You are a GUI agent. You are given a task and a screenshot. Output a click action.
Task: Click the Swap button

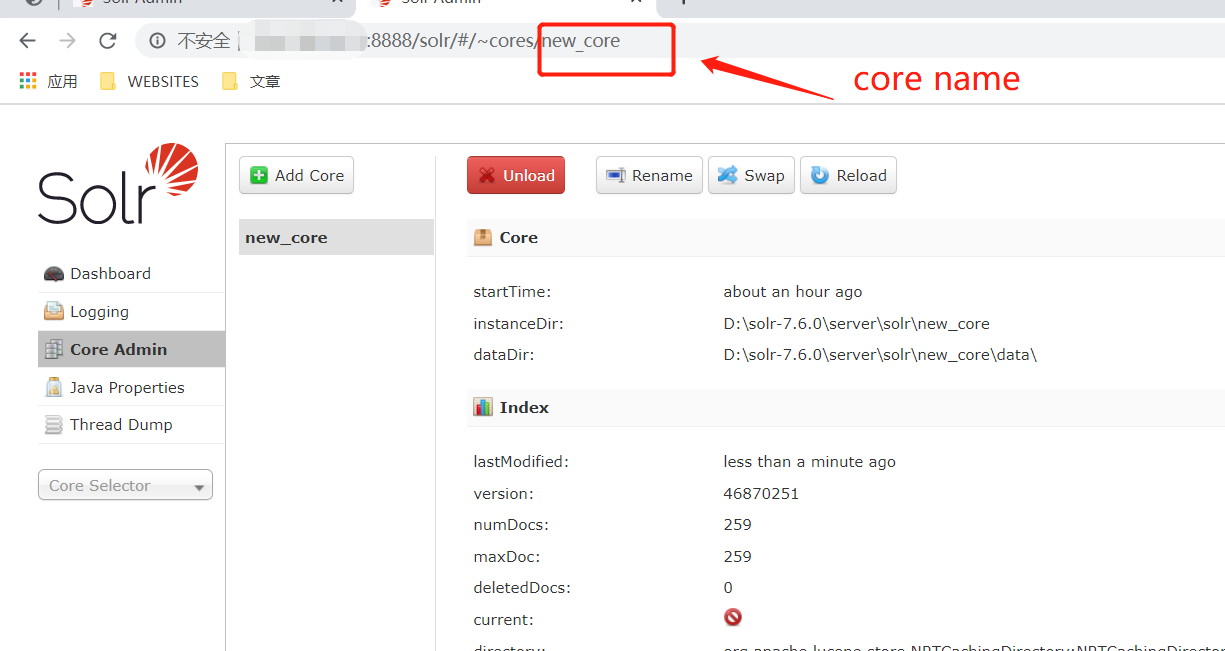(751, 175)
